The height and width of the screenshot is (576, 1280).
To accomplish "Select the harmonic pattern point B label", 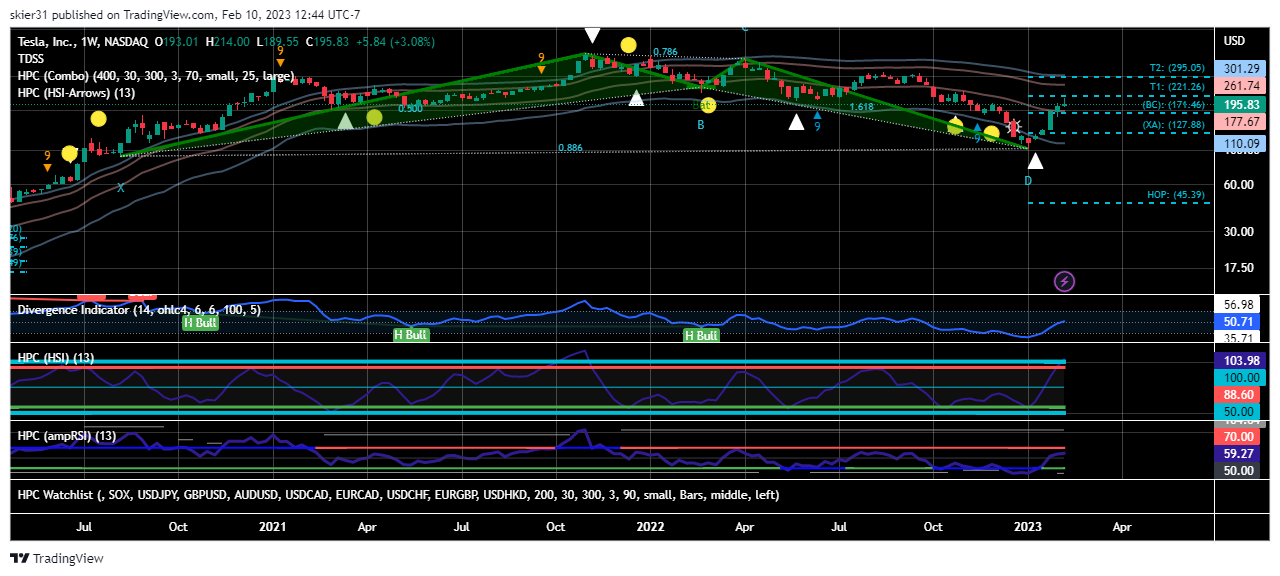I will 701,125.
